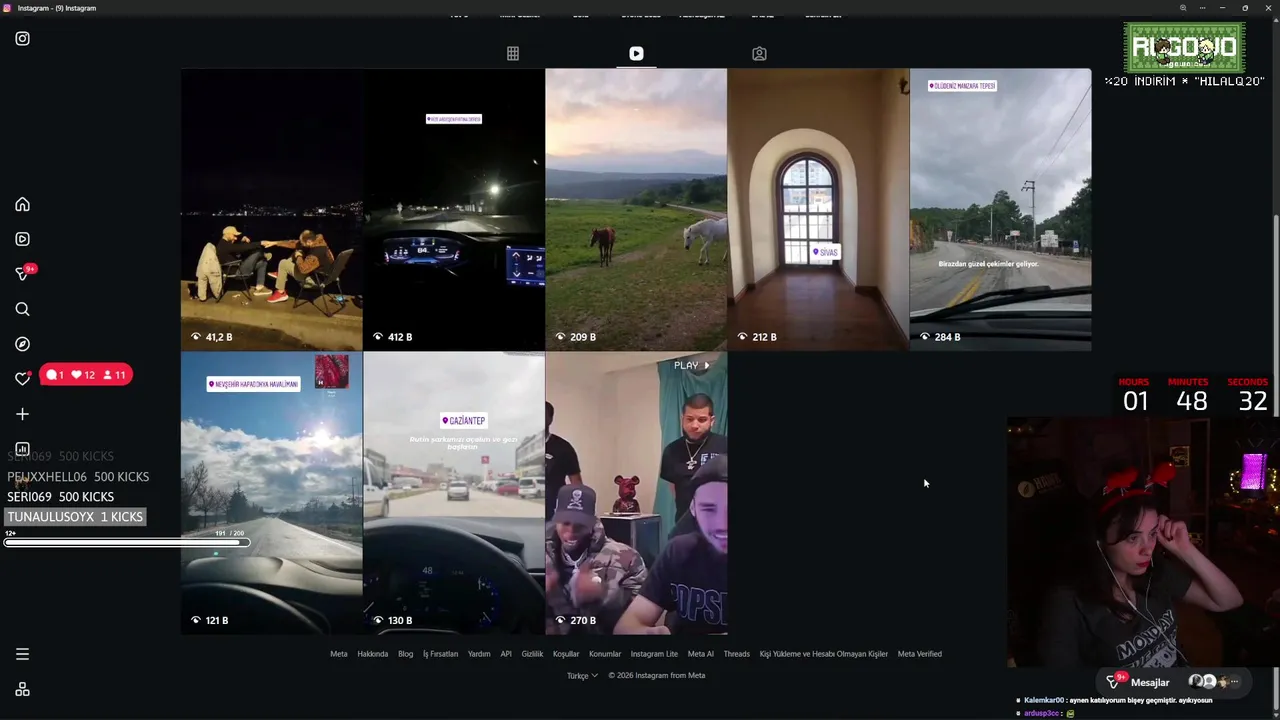Open the Meta AI footer link
Screen dimensions: 1280x720
tap(701, 654)
